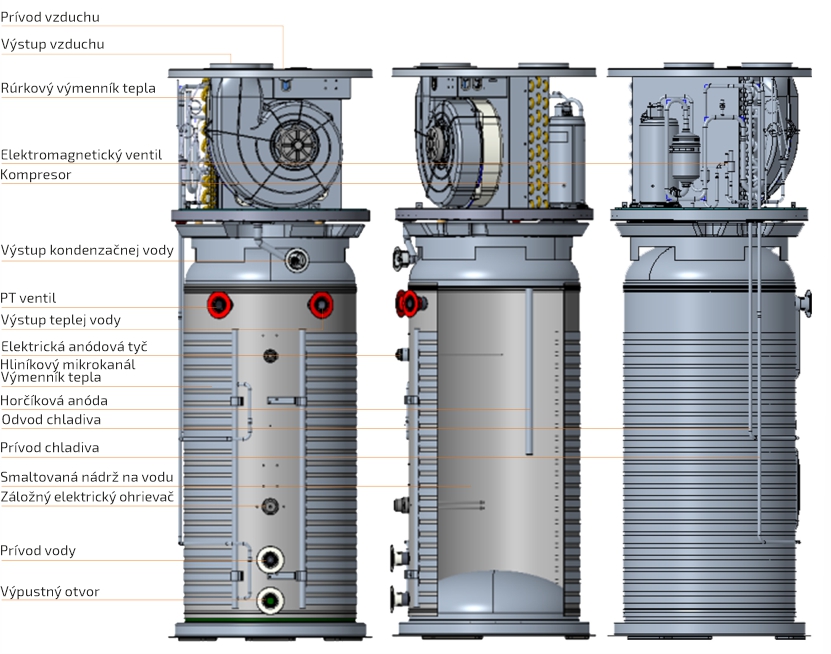Click the fan hub in left view
Screen dimensions: 831x654
295,145
